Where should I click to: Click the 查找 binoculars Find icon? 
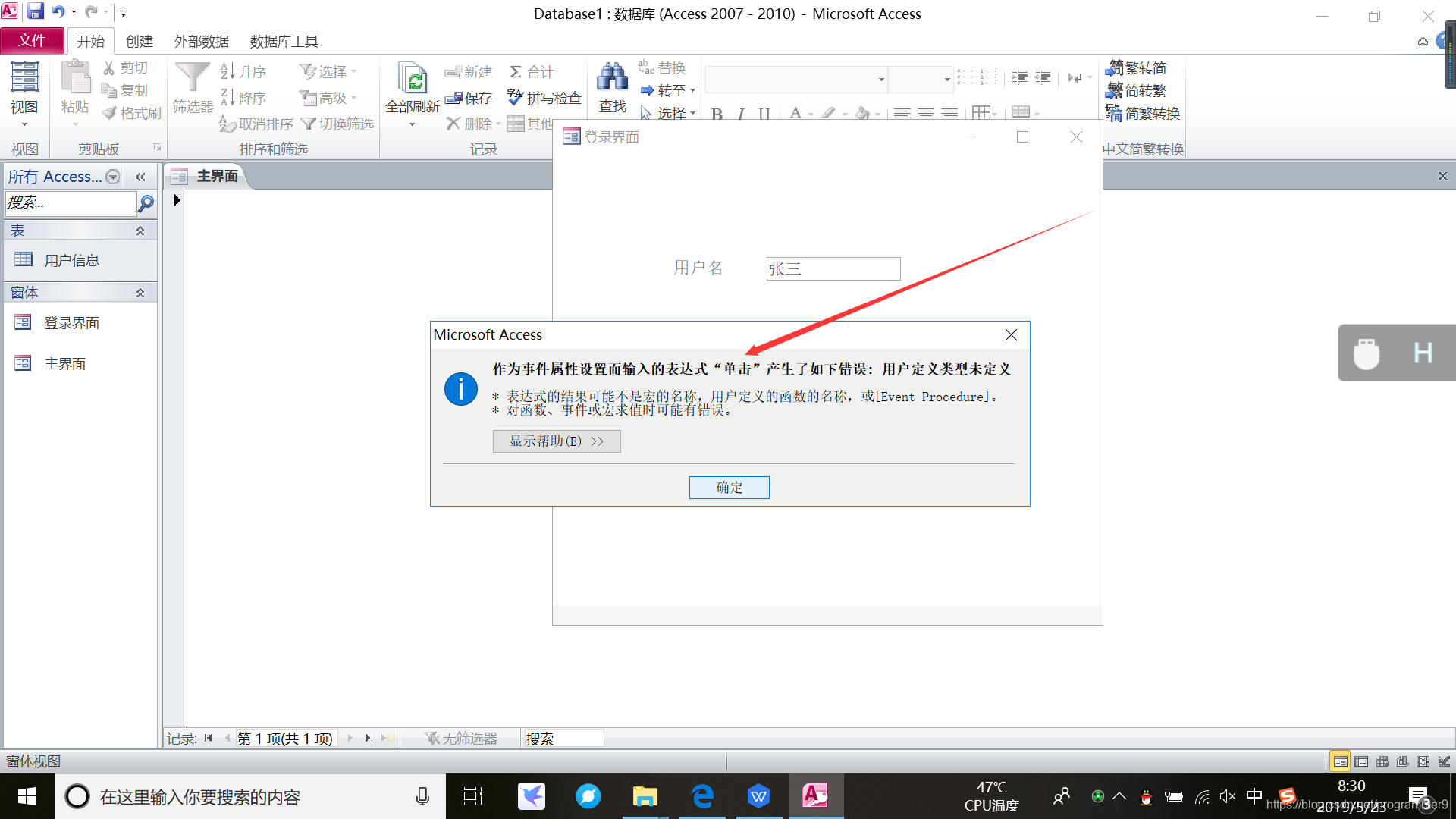tap(612, 77)
